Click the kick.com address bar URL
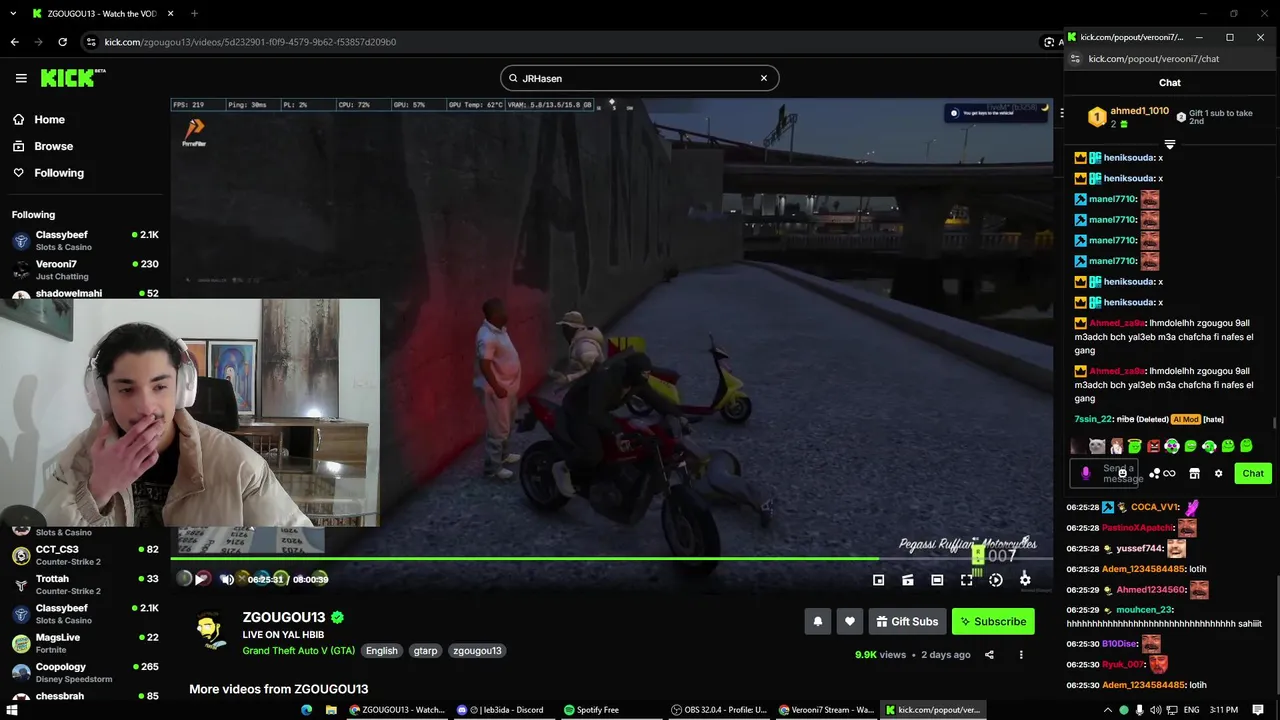 (250, 42)
